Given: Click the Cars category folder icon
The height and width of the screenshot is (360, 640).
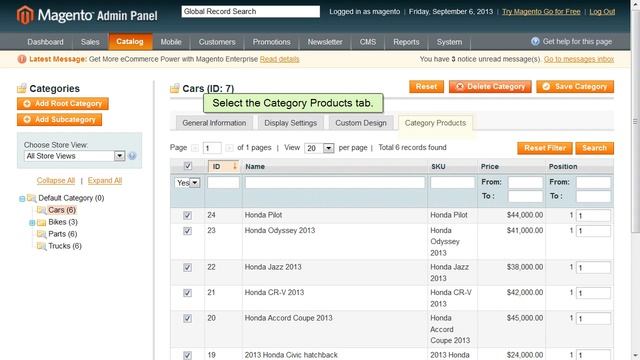Looking at the screenshot, I should [41, 210].
